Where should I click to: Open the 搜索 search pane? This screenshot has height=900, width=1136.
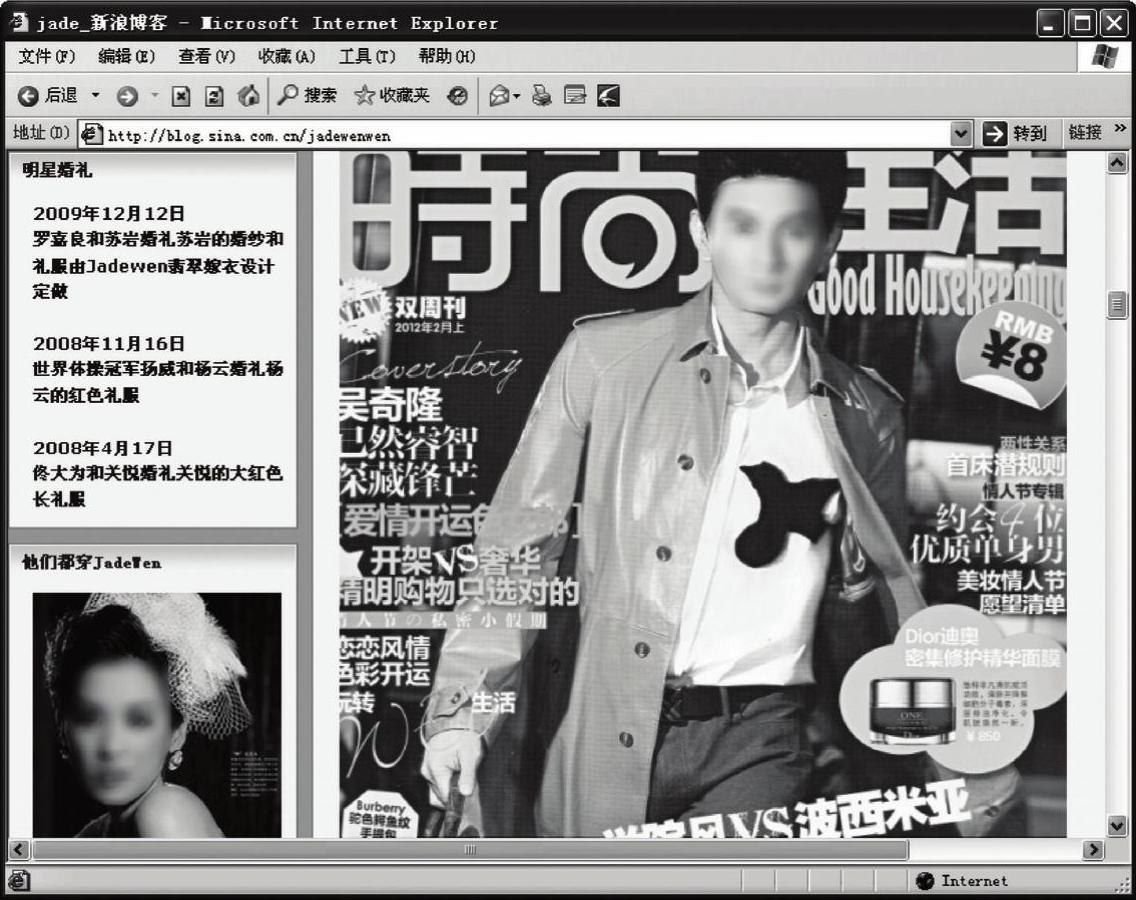tap(307, 95)
